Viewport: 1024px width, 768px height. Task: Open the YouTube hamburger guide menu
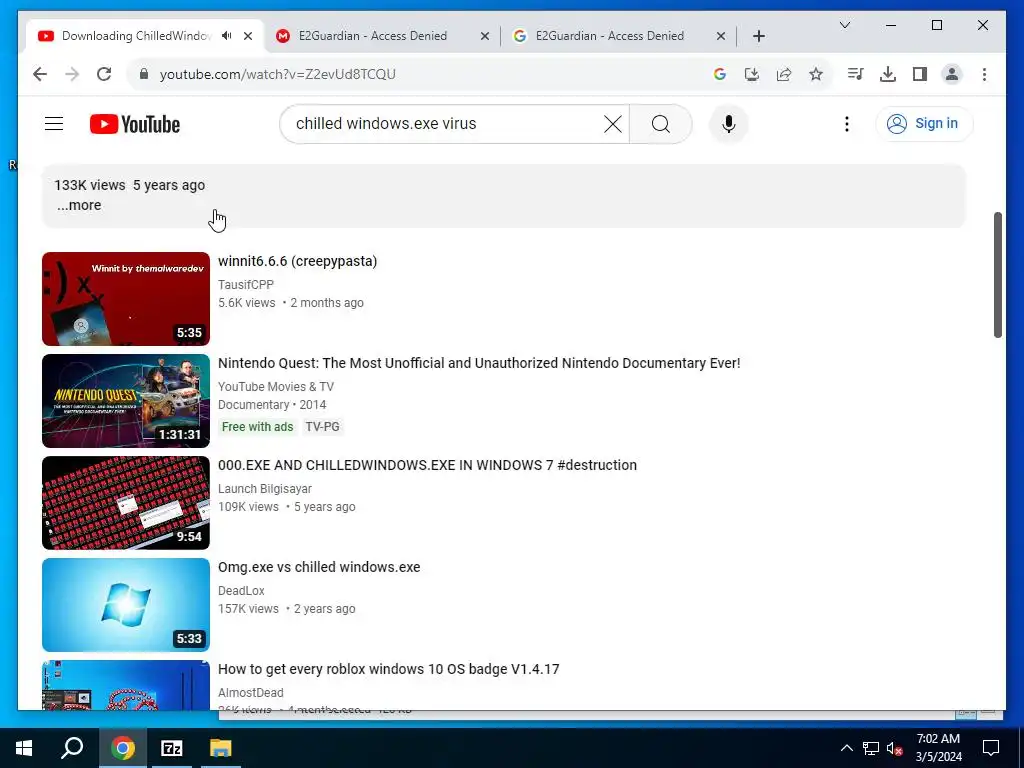point(54,123)
